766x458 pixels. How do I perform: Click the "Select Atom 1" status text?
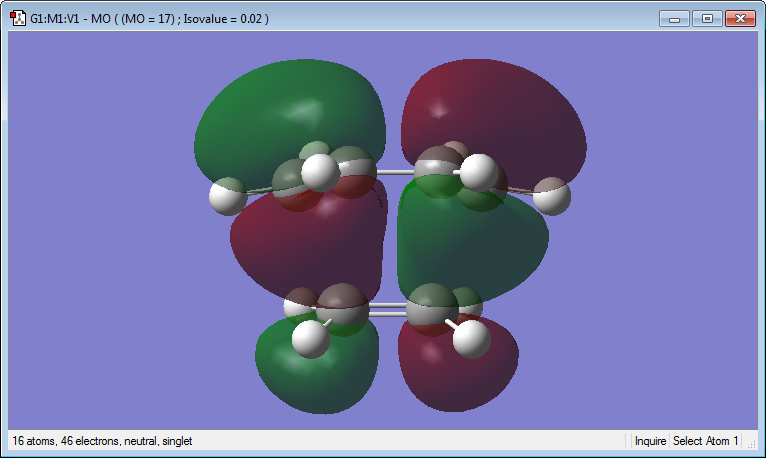705,441
